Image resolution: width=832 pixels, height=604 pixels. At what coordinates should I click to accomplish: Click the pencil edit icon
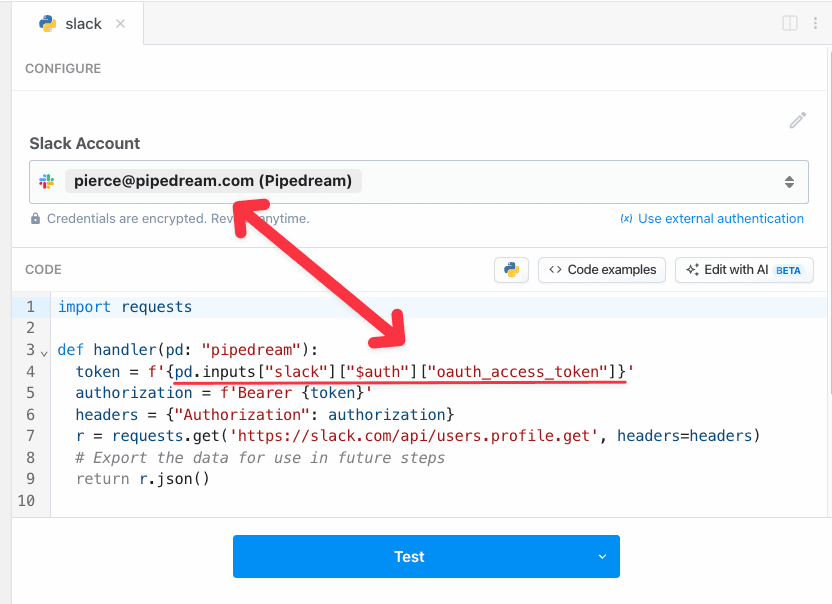point(798,120)
